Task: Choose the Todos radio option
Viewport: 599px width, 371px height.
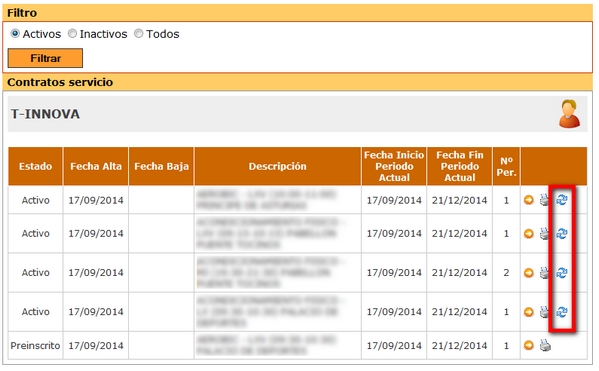Action: pyautogui.click(x=138, y=34)
